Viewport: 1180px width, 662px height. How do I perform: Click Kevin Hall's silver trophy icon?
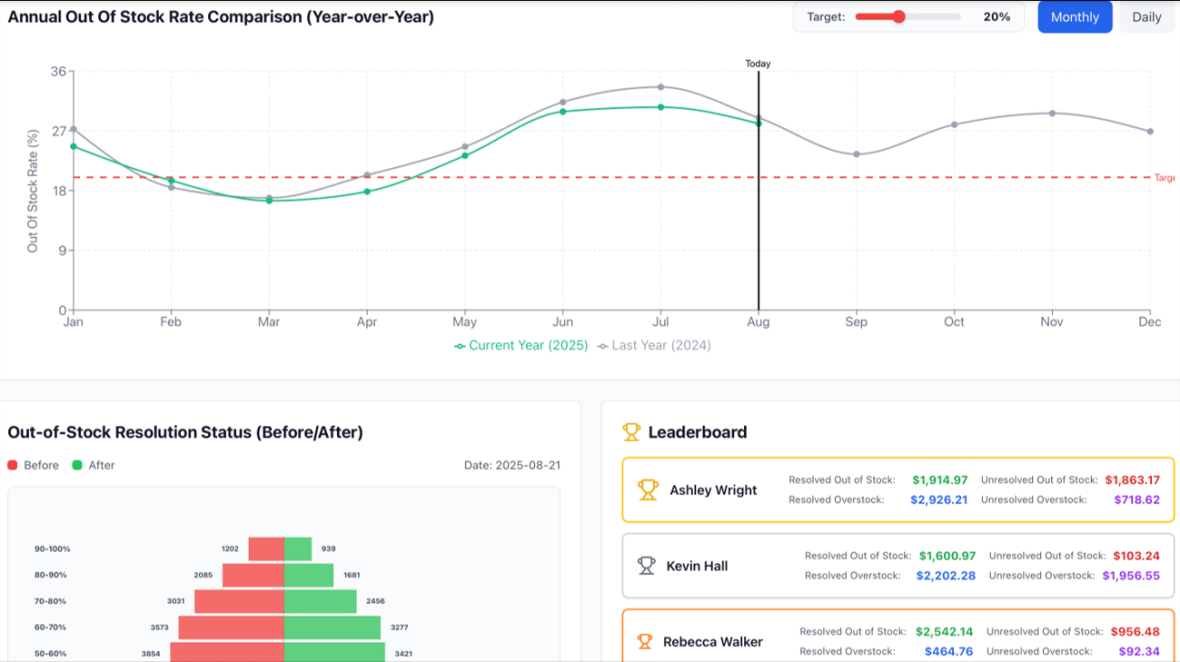point(646,566)
